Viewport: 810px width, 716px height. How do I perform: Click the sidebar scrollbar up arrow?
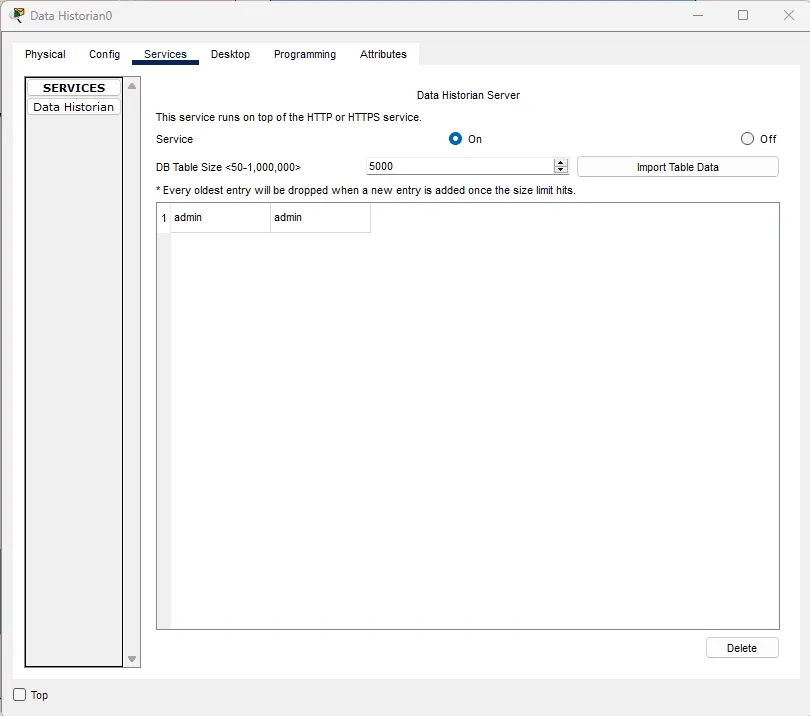pos(131,87)
